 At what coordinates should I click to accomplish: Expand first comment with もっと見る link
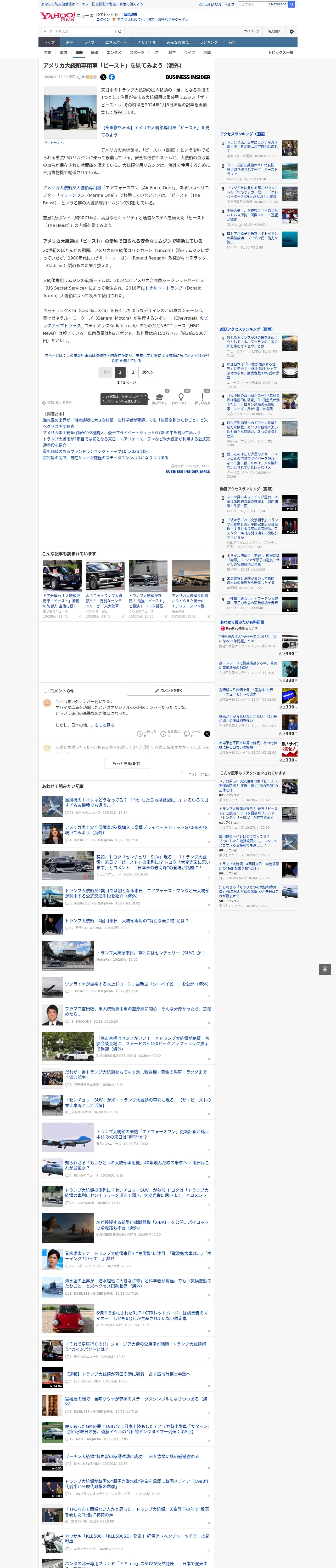click(x=104, y=725)
